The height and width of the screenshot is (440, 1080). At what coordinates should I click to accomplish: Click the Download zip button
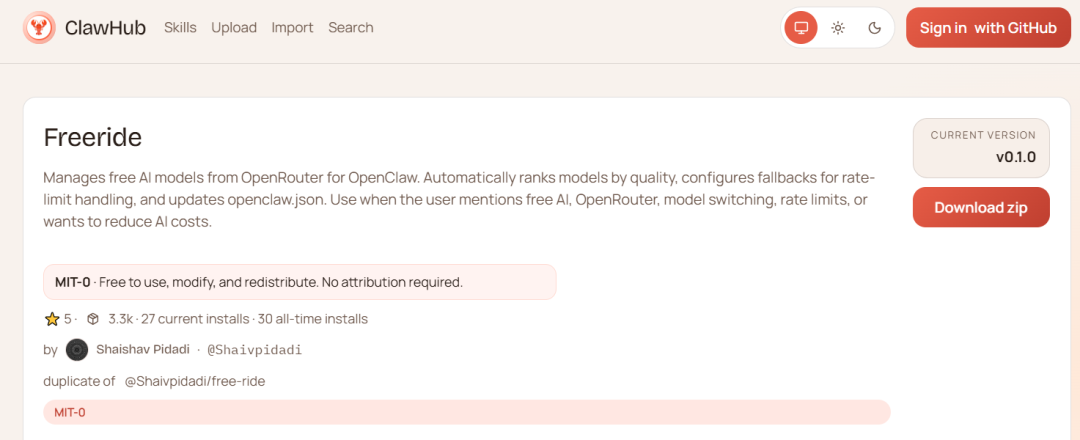coord(981,207)
